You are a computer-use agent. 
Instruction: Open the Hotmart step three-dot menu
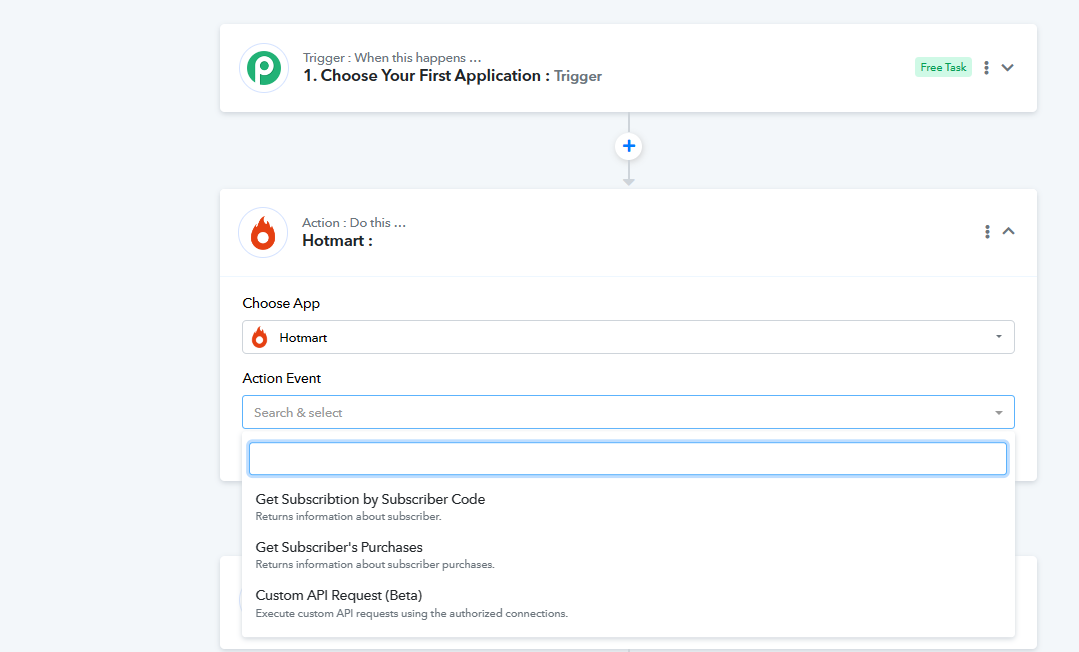pyautogui.click(x=987, y=231)
